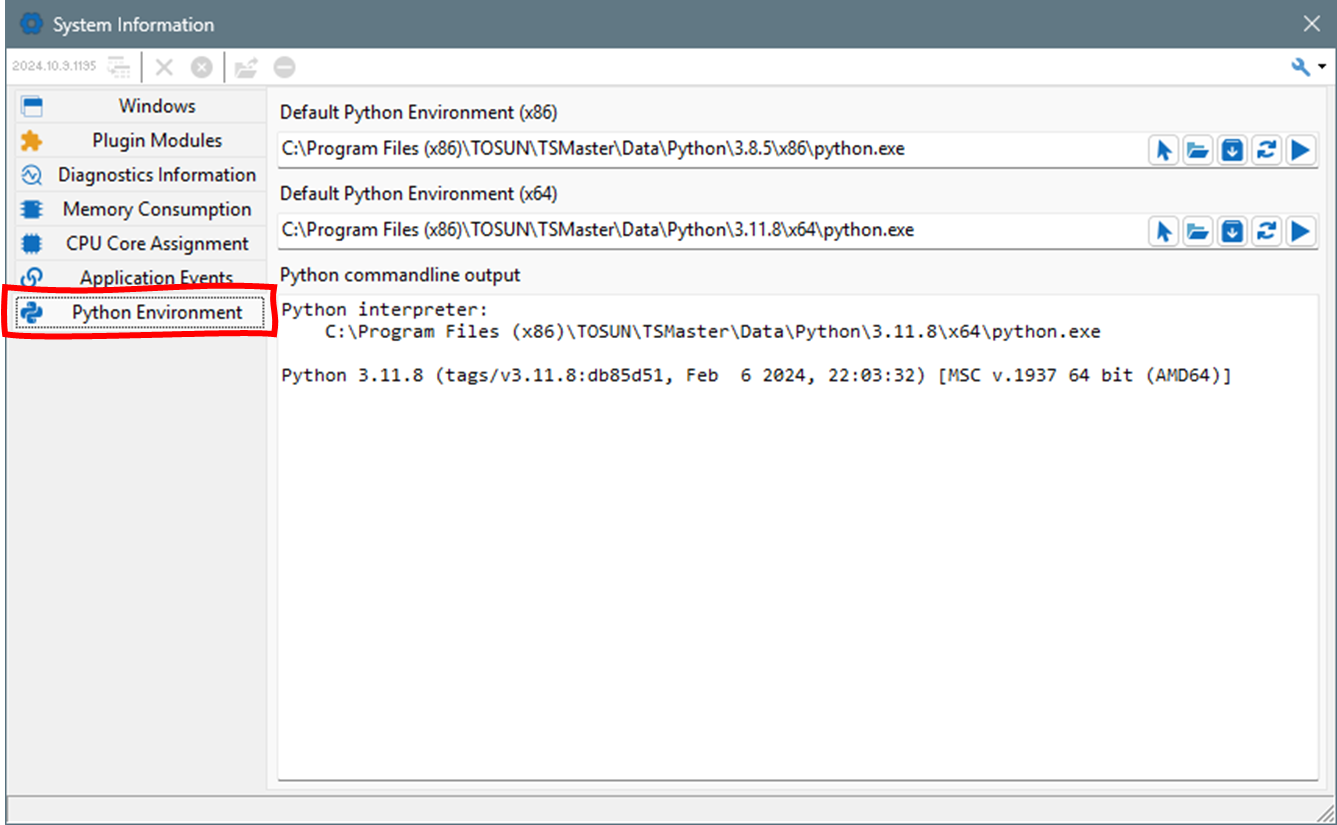Click the grayed folder export icon in the toolbar
The image size is (1337, 825).
tap(246, 67)
